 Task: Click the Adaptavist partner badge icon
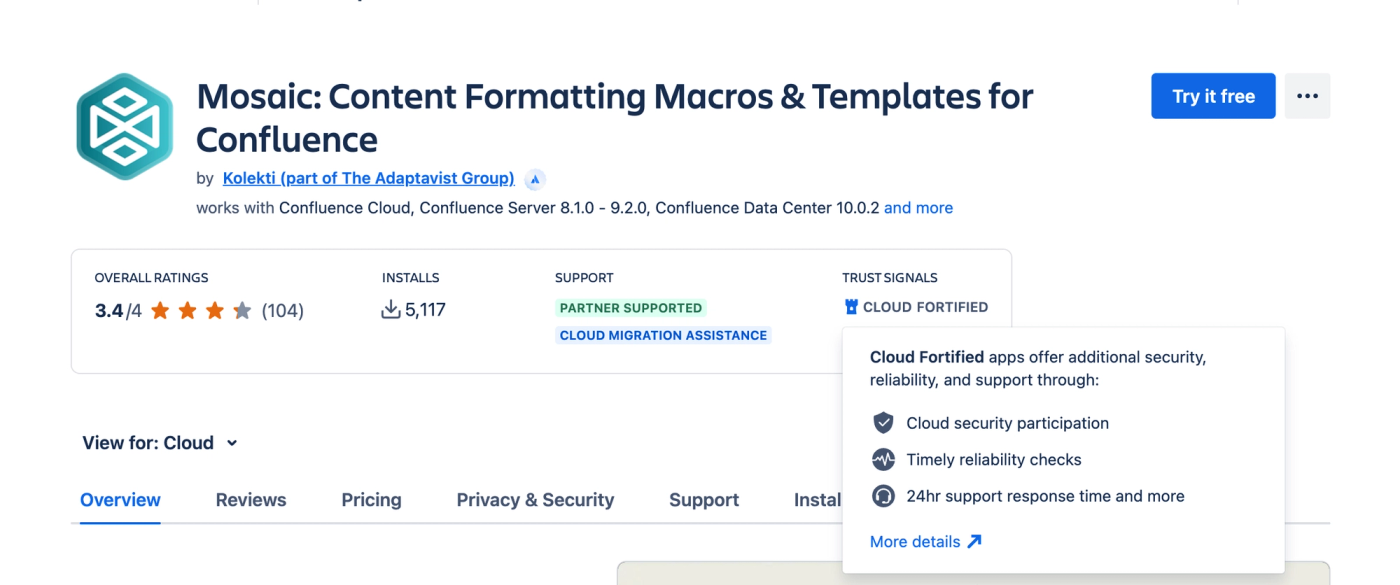pyautogui.click(x=535, y=179)
